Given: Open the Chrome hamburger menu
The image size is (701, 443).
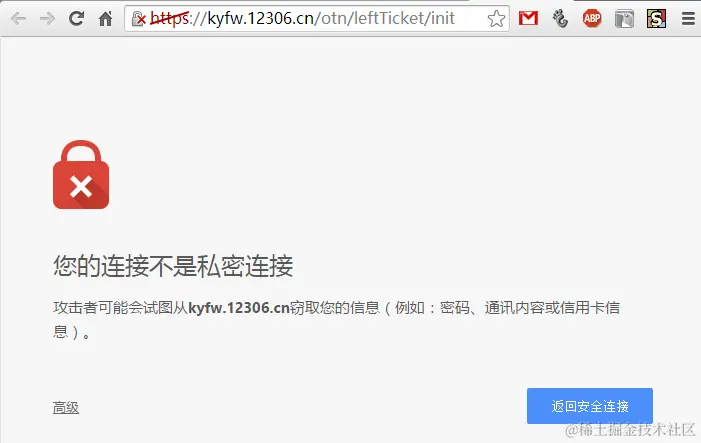Looking at the screenshot, I should click(688, 19).
